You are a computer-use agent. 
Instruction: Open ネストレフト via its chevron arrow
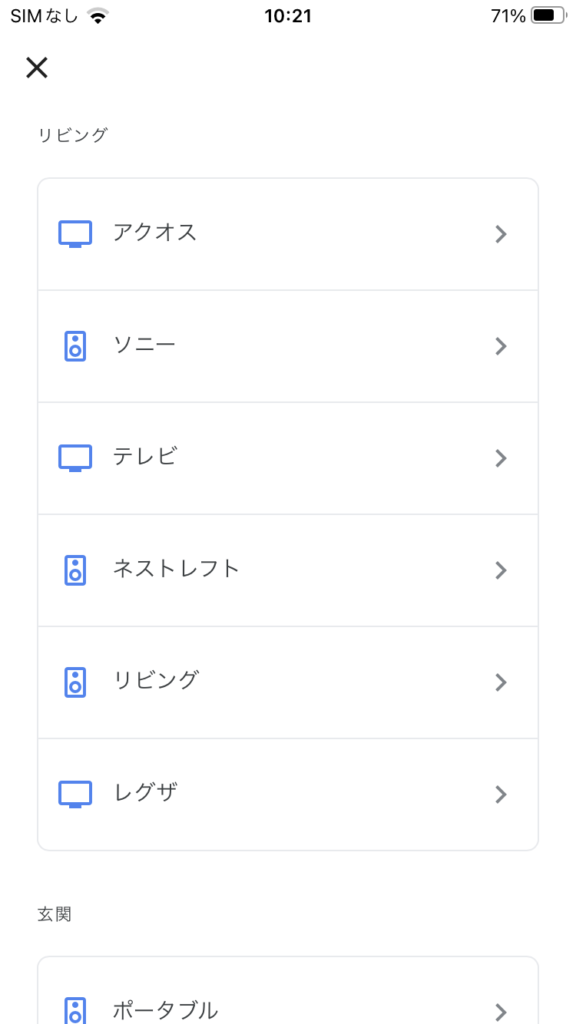501,570
